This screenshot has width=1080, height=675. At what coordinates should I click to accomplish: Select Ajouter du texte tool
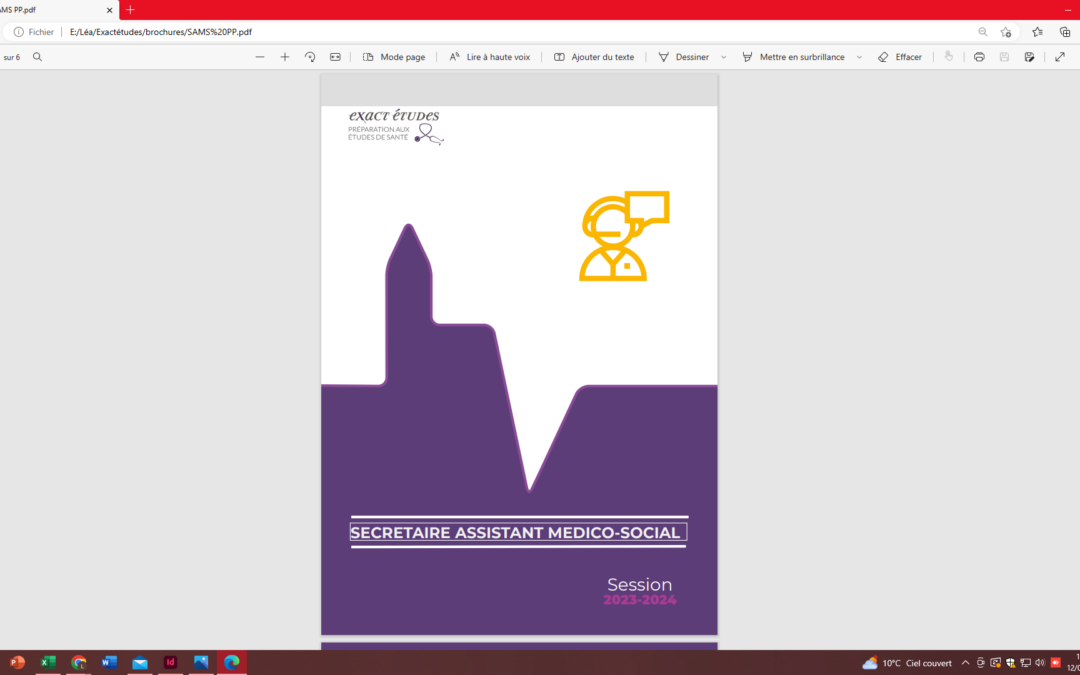coord(594,57)
